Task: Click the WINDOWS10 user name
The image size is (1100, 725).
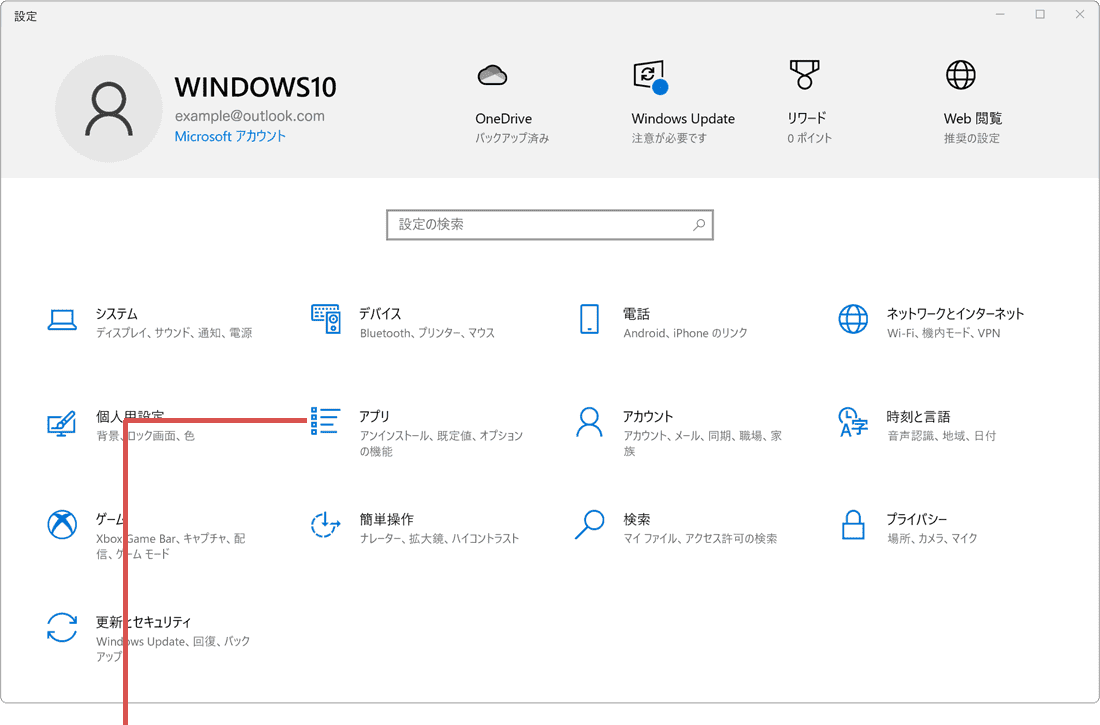Action: [255, 87]
